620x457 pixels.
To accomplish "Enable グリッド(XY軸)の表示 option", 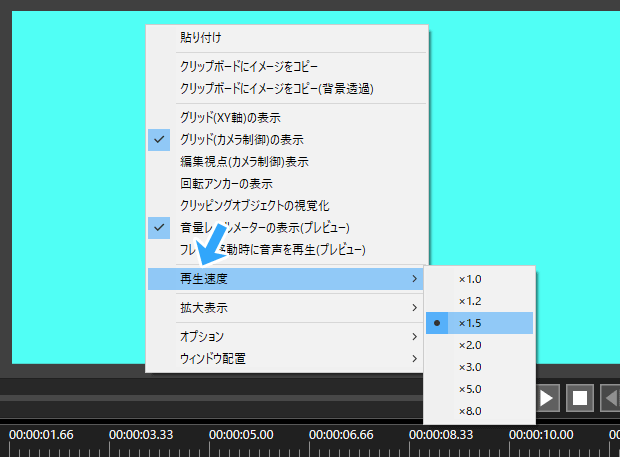I will coord(287,117).
